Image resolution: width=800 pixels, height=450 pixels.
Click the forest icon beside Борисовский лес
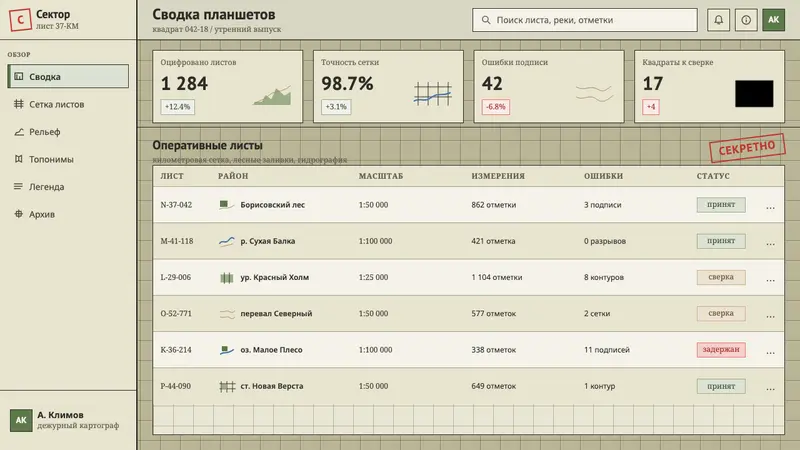point(227,205)
